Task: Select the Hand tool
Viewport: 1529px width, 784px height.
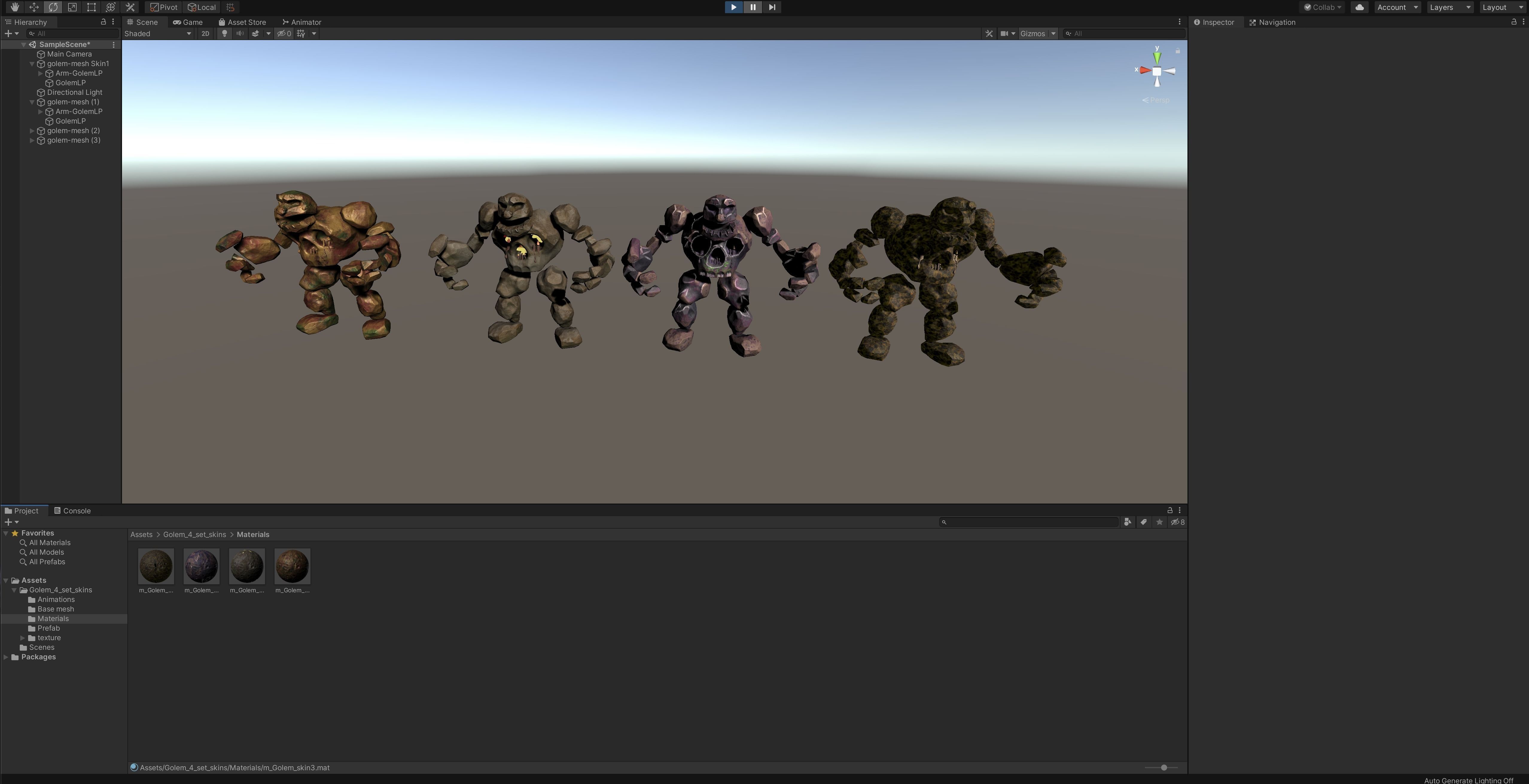Action: pos(15,7)
